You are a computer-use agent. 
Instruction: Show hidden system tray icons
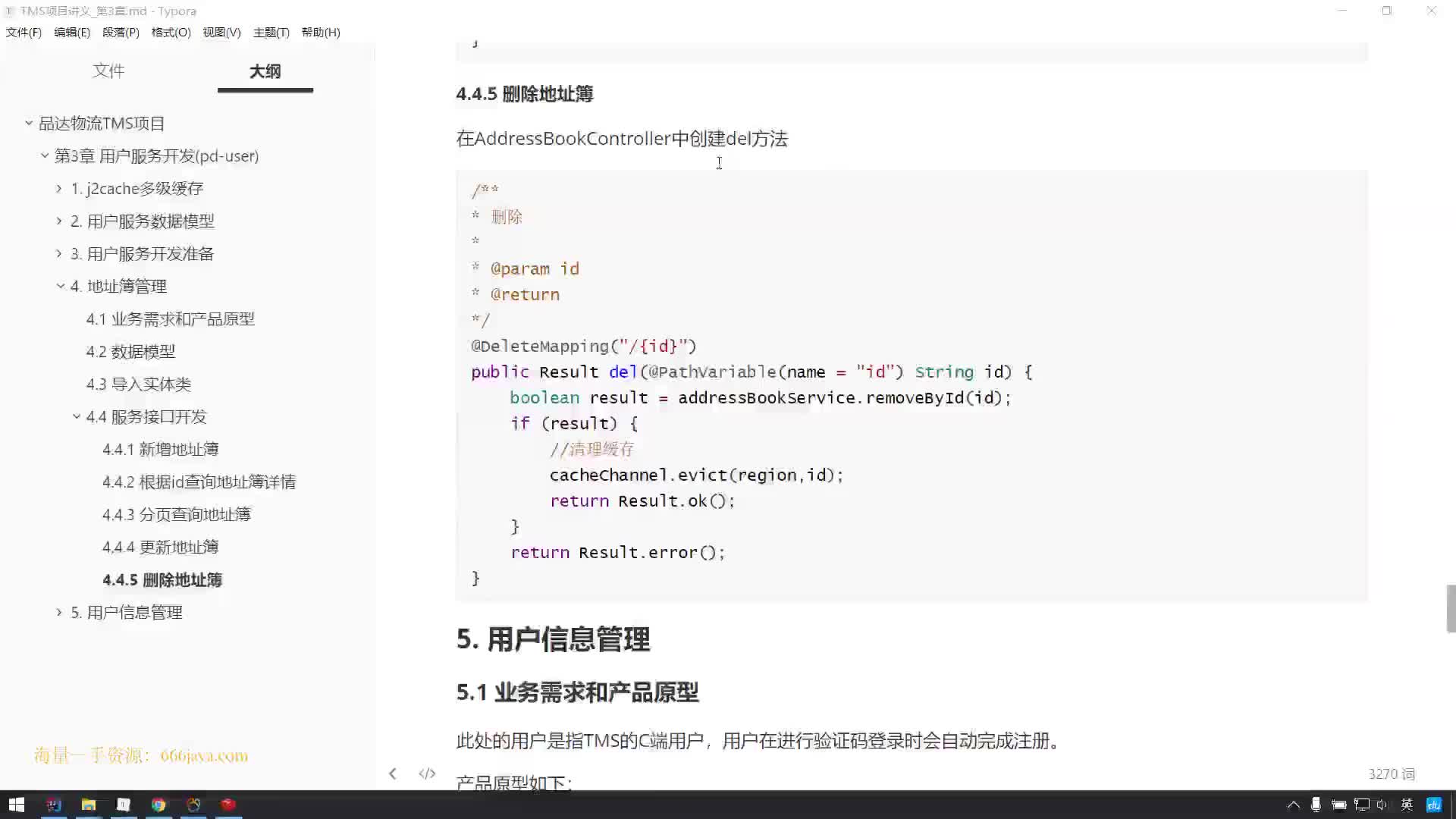coord(1294,805)
